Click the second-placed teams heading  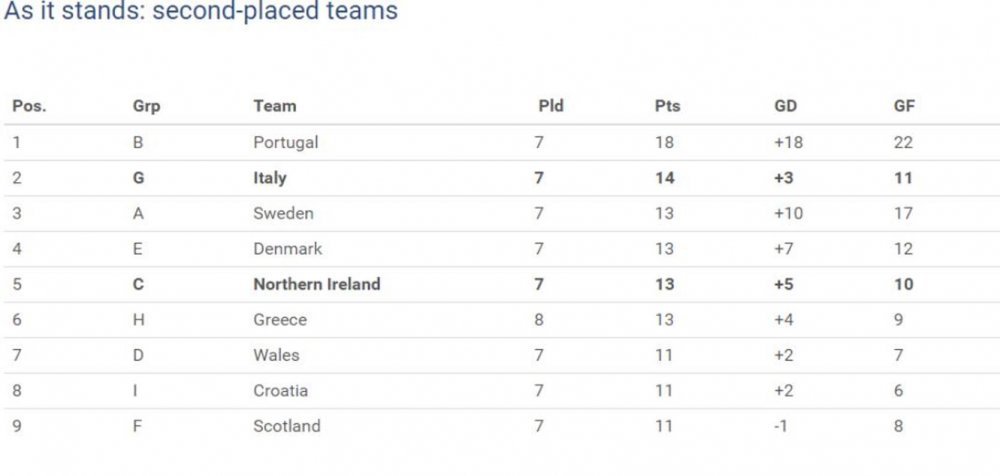(201, 11)
